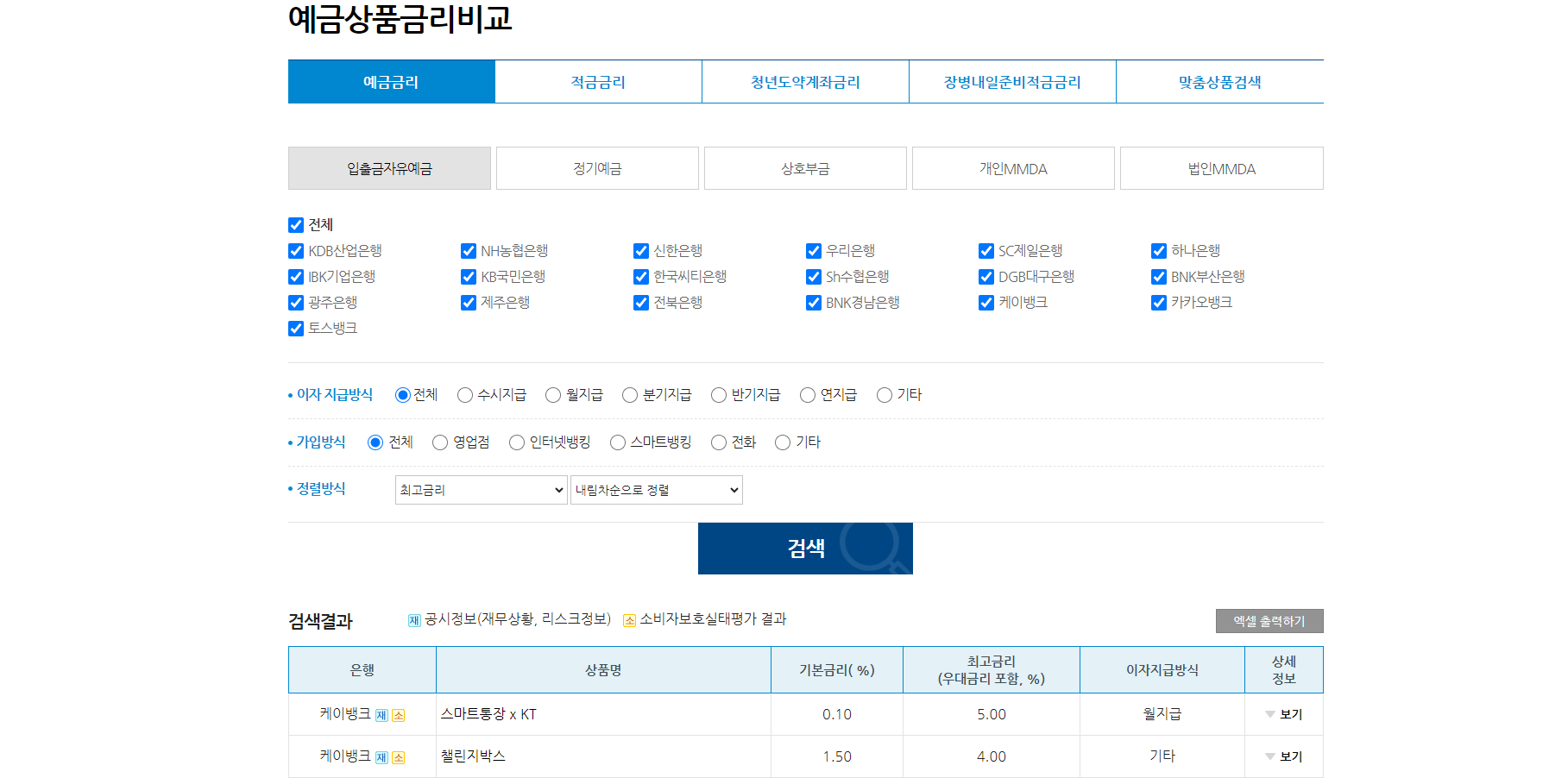
Task: Select 법인MMDA sub-tab
Action: tap(1222, 168)
